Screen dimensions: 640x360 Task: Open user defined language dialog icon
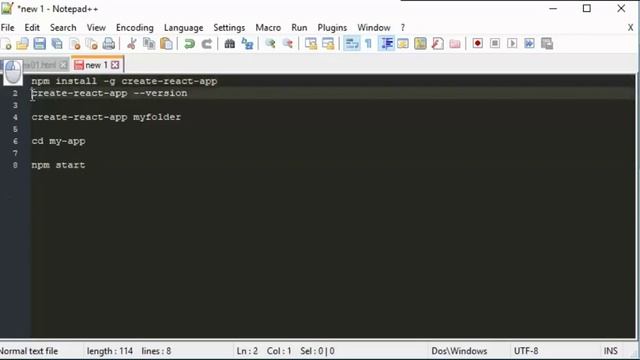pyautogui.click(x=403, y=44)
